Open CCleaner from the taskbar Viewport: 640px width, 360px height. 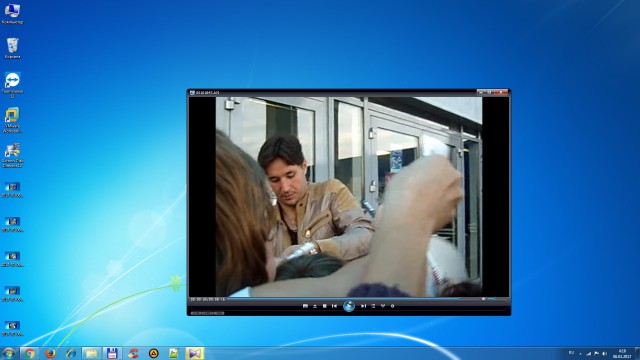click(x=133, y=353)
